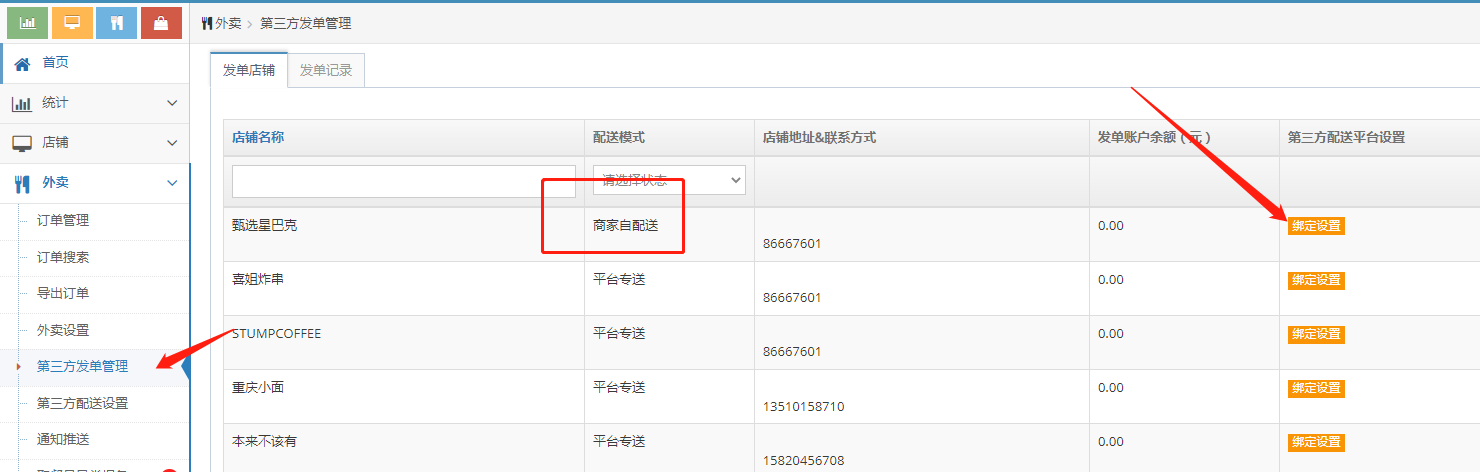Click the 店铺 monitor sidebar icon

click(22, 143)
